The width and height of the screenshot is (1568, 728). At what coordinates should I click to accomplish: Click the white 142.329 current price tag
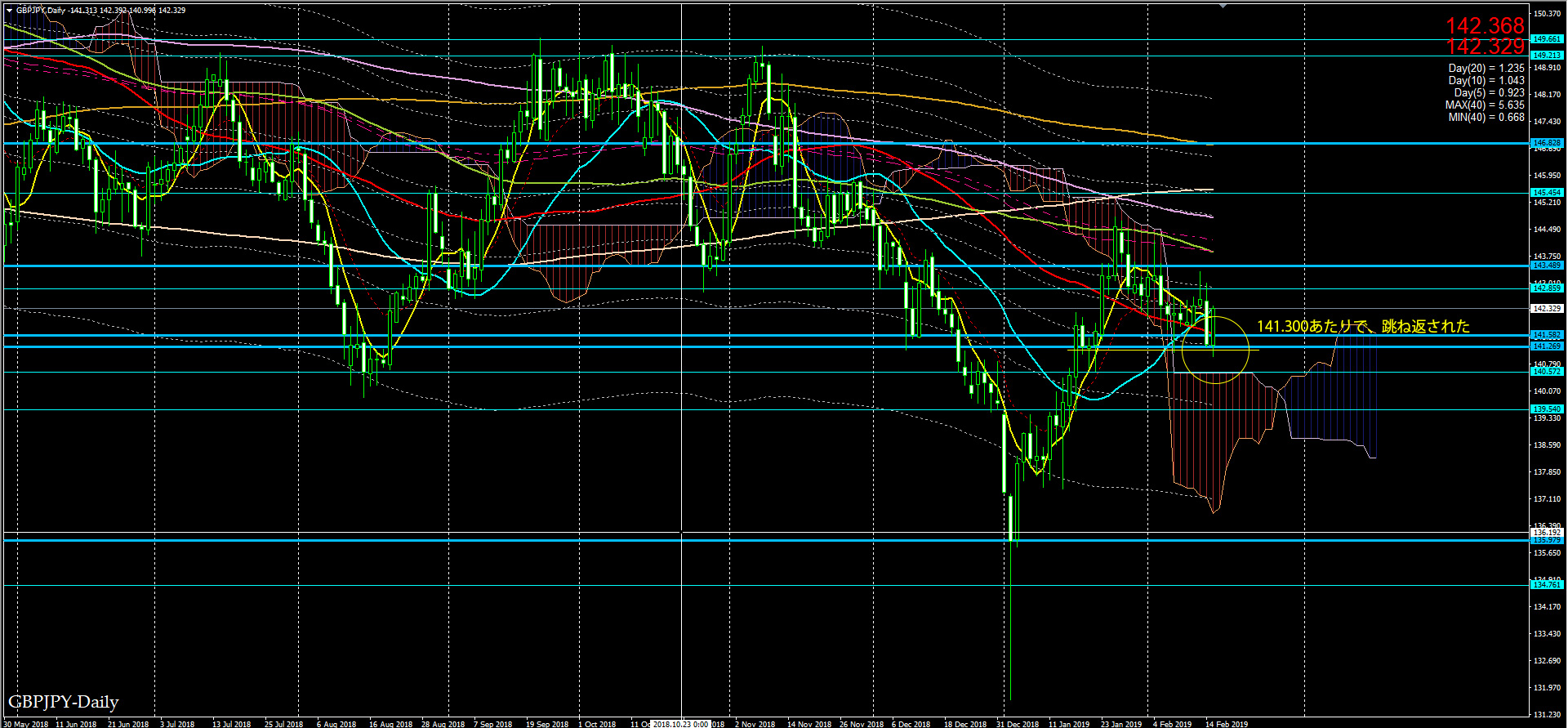coord(1547,309)
